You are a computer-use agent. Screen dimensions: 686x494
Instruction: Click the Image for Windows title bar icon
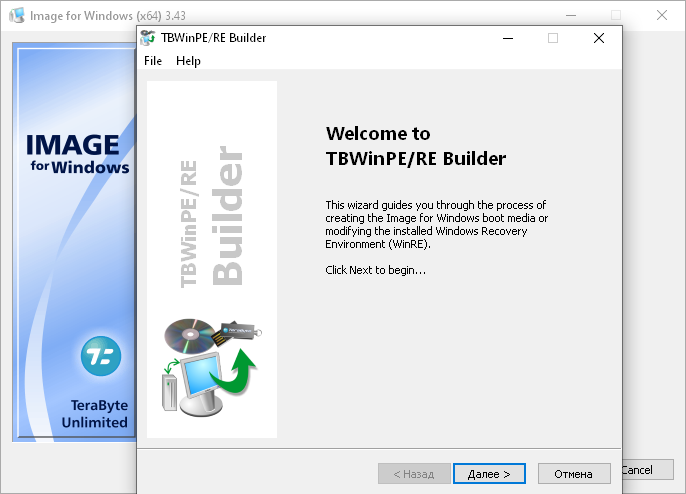[17, 15]
